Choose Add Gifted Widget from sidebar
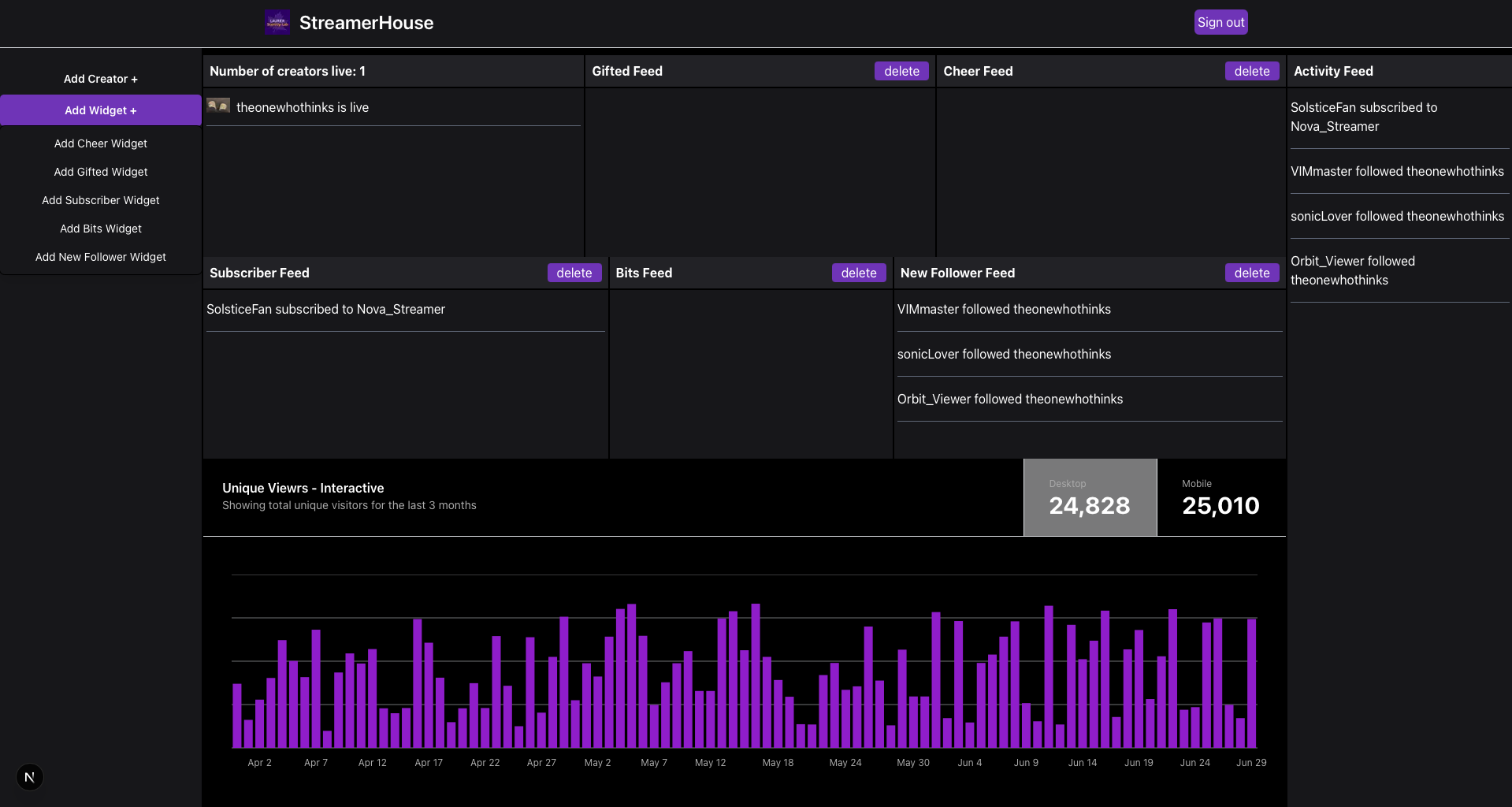Image resolution: width=1512 pixels, height=807 pixels. click(x=100, y=172)
